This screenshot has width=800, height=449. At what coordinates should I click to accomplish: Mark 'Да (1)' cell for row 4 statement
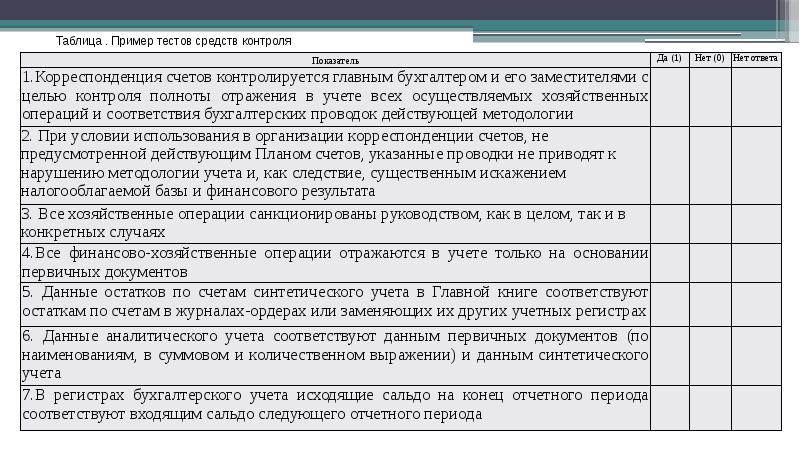coord(669,262)
